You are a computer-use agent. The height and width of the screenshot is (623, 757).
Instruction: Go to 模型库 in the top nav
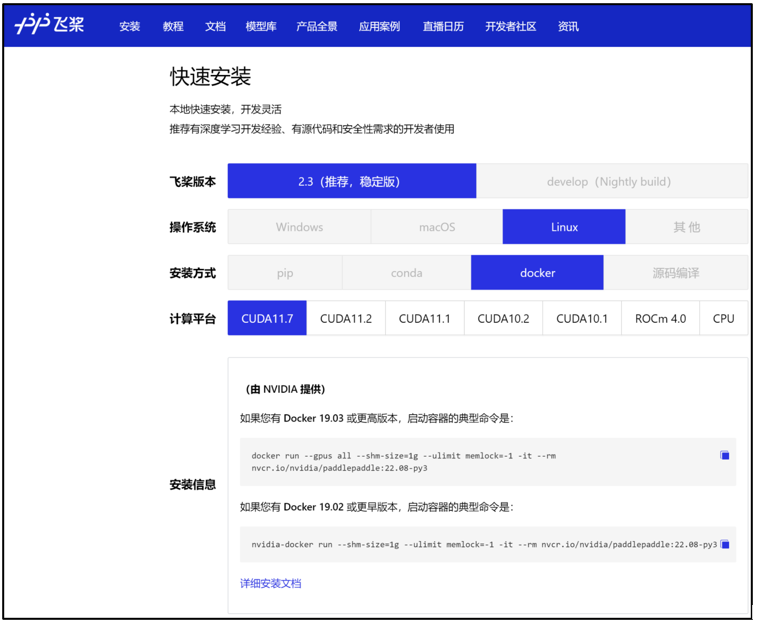click(x=261, y=26)
